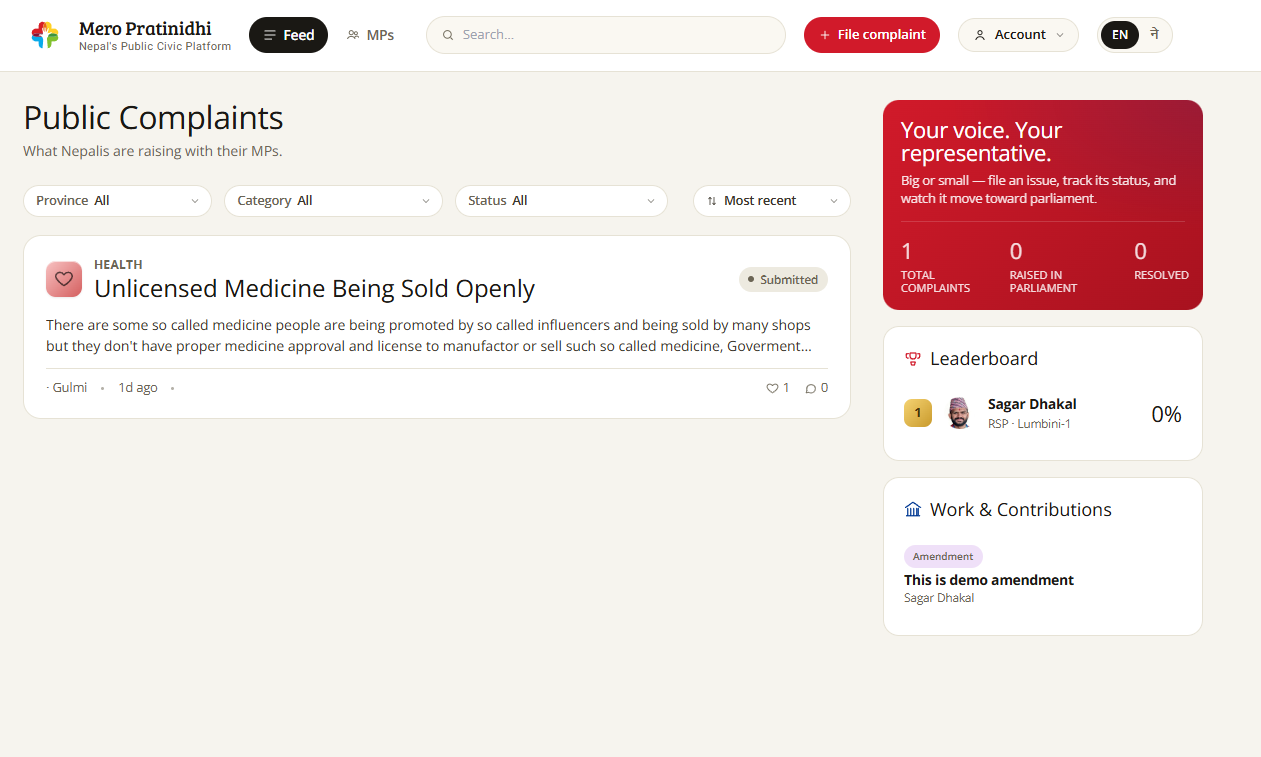
Task: Click the magnifier icon in search bar
Action: (x=448, y=35)
